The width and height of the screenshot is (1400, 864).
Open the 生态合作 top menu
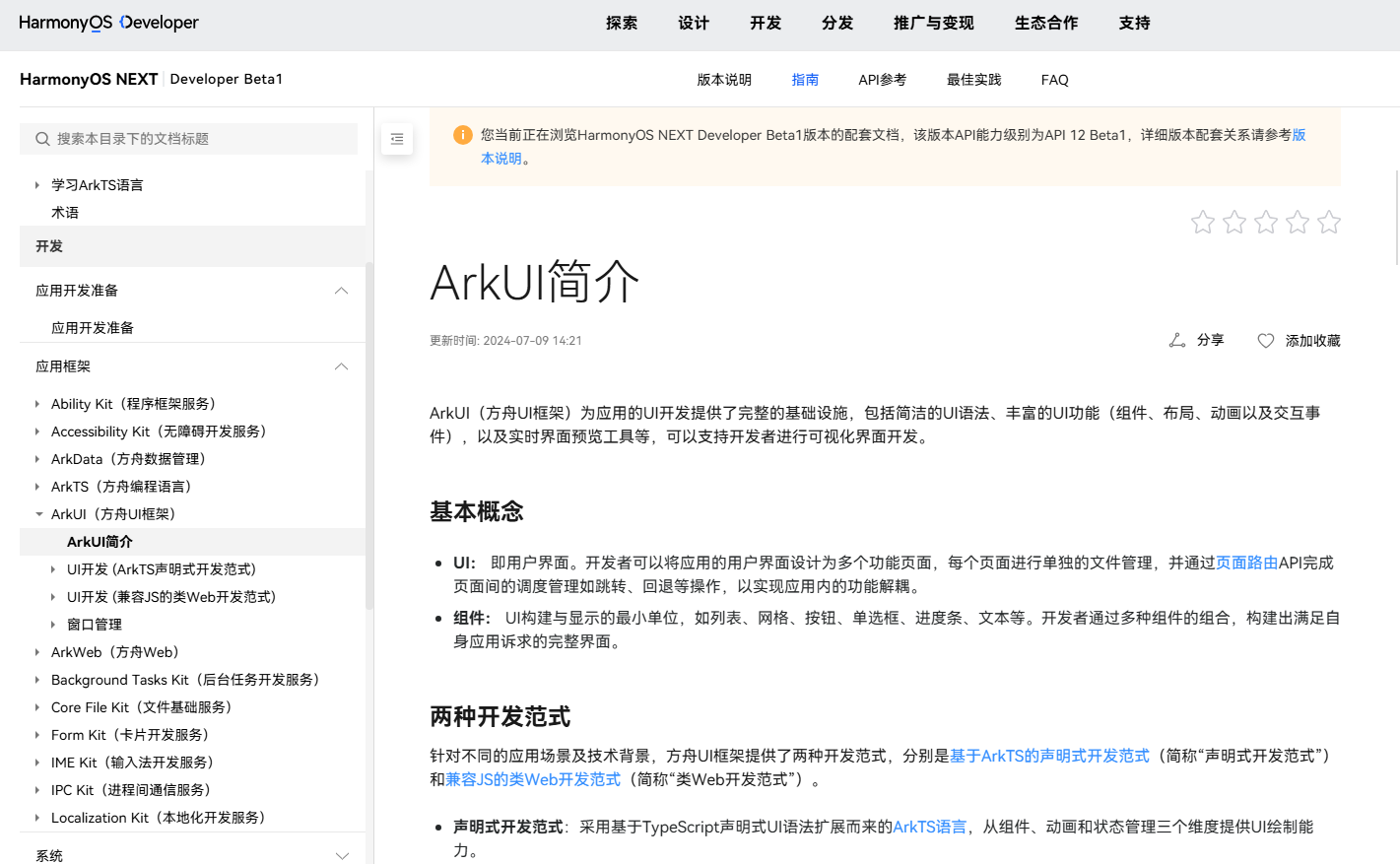pyautogui.click(x=1046, y=23)
